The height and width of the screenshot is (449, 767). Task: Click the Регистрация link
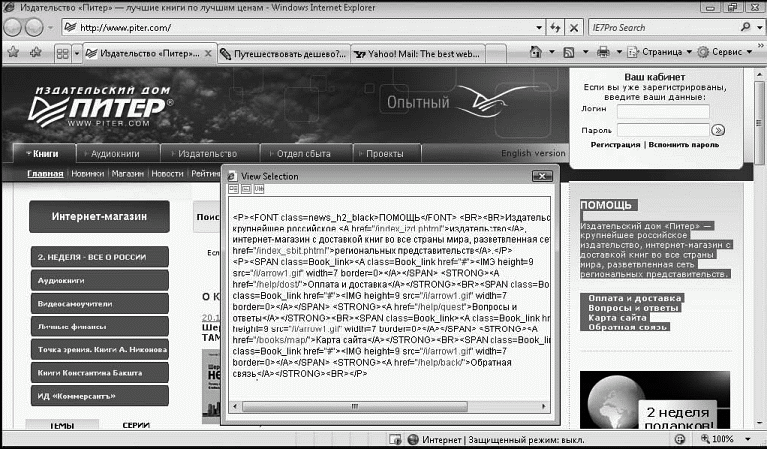coord(616,145)
